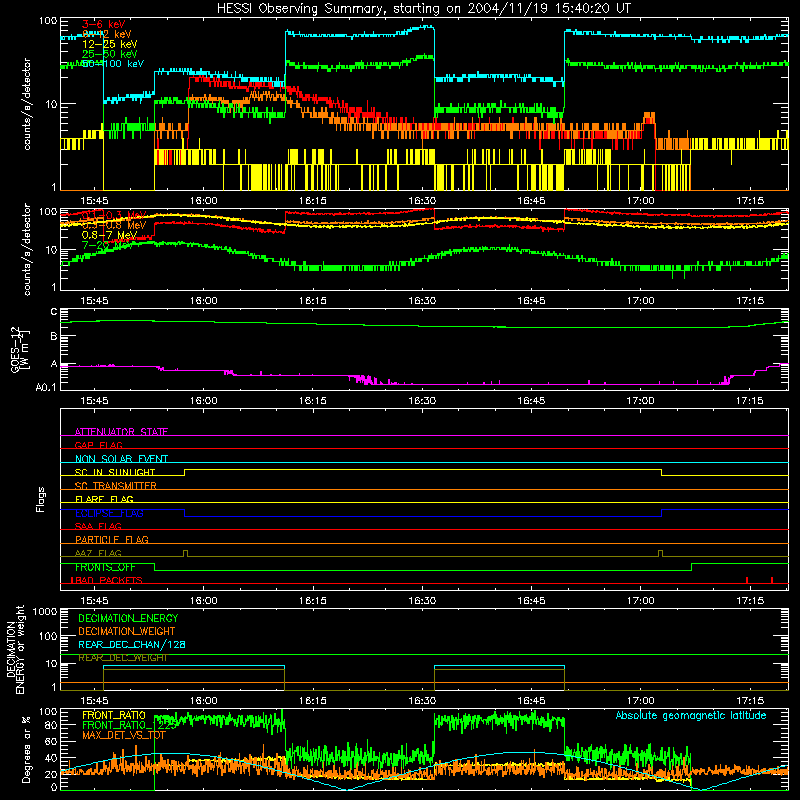Select the 50-100 keV legend label
Image resolution: width=800 pixels, height=800 pixels.
[112, 63]
